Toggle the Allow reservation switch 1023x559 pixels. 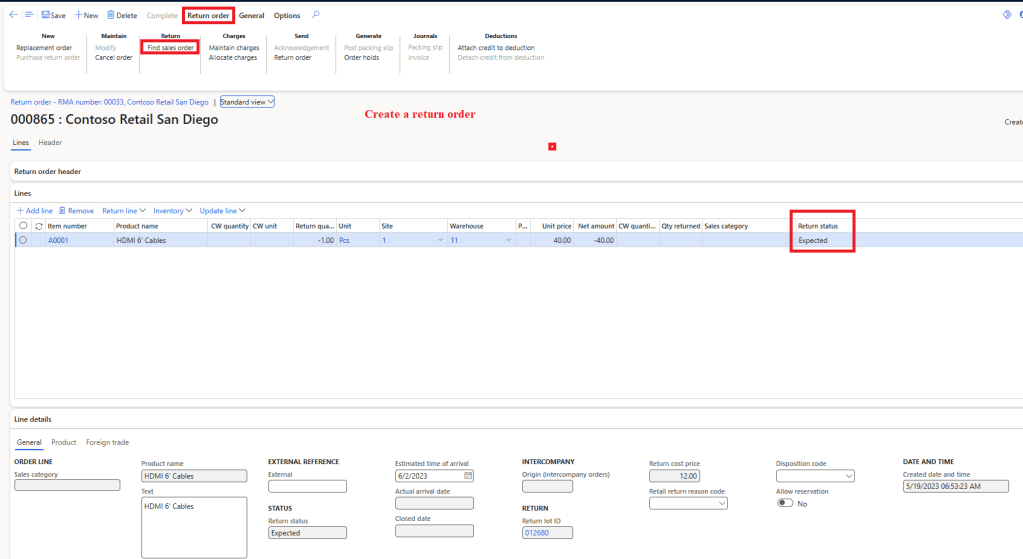tap(785, 503)
